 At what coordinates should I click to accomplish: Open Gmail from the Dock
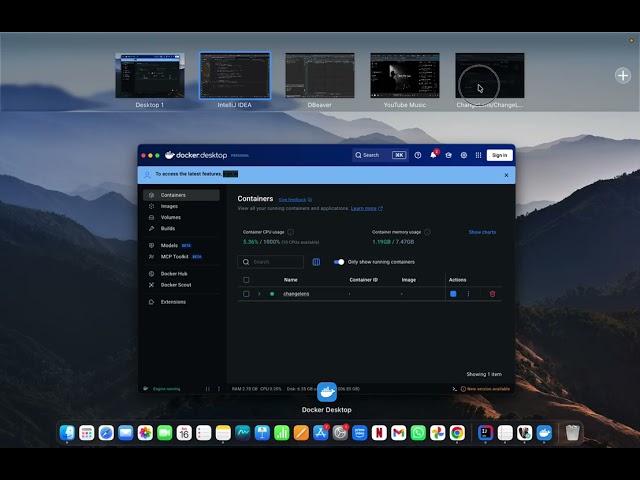[x=398, y=433]
